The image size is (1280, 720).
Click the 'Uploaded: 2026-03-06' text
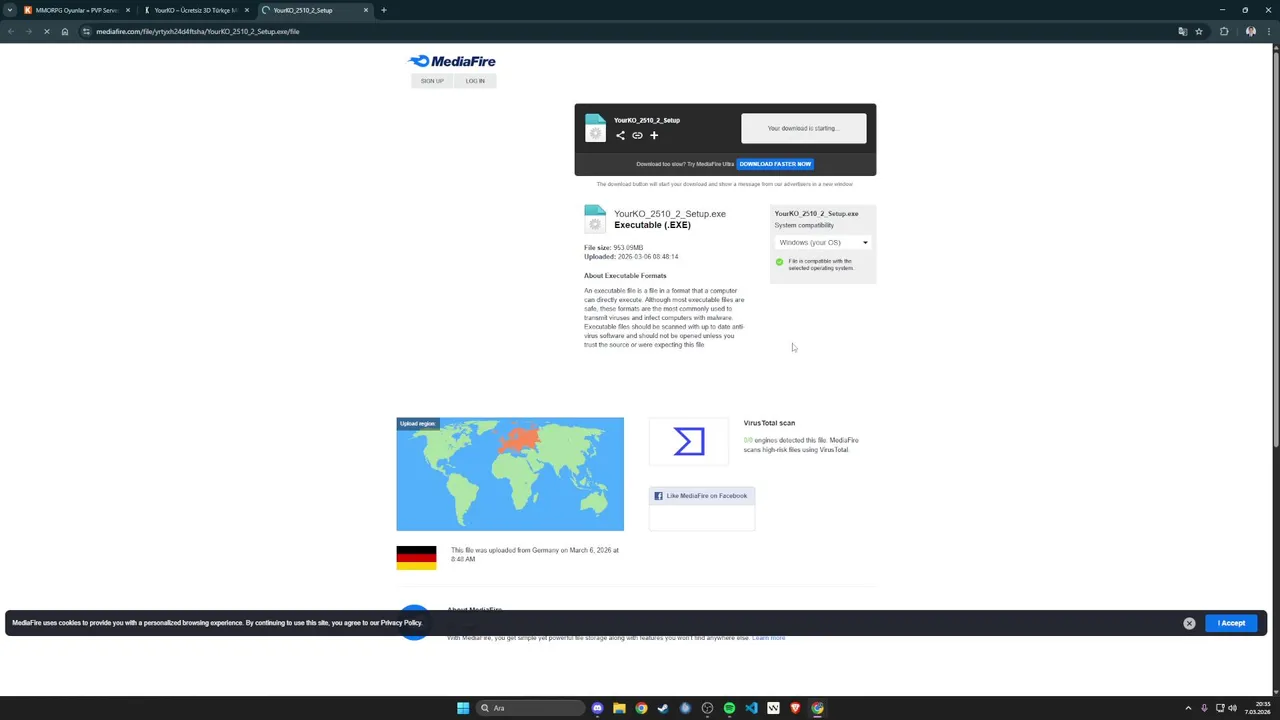click(x=631, y=257)
